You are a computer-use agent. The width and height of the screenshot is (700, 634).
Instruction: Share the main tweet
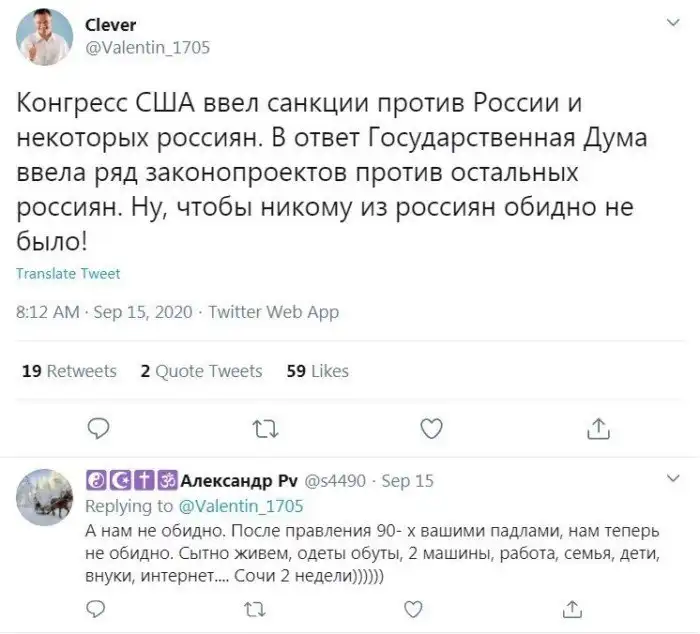tap(598, 429)
